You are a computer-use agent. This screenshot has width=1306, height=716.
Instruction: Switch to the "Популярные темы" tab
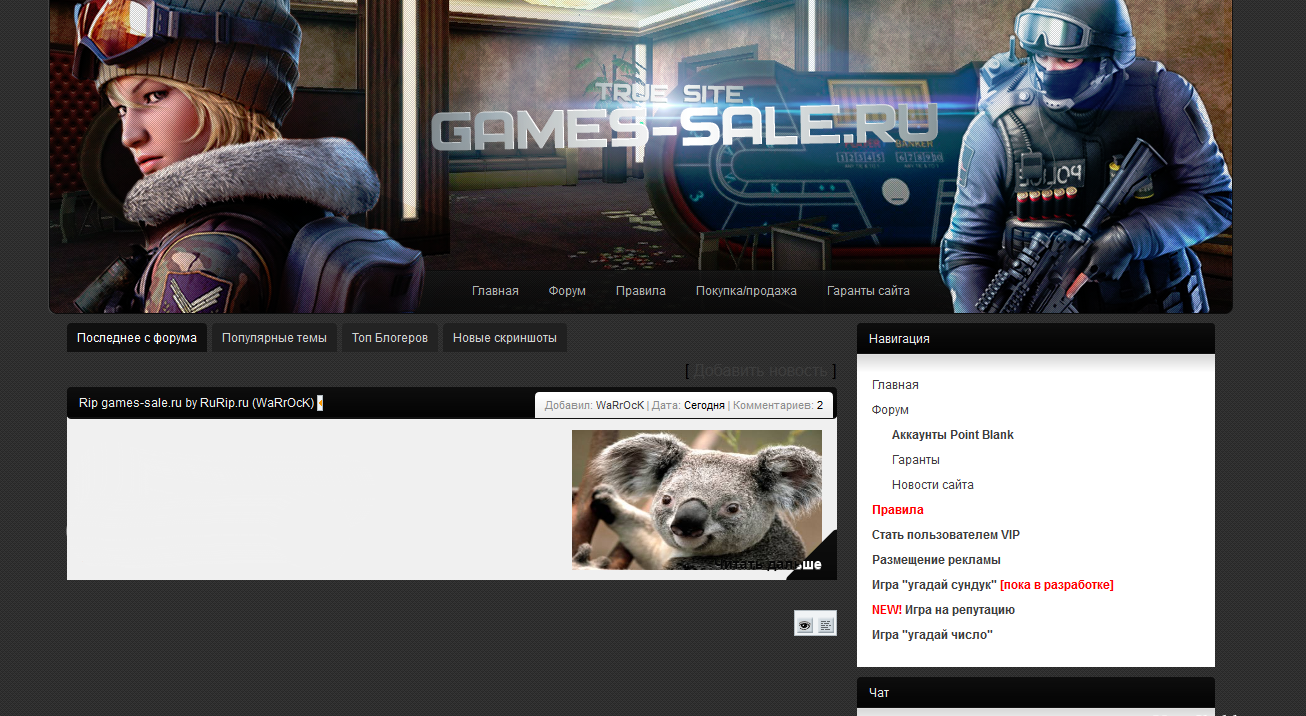coord(274,338)
